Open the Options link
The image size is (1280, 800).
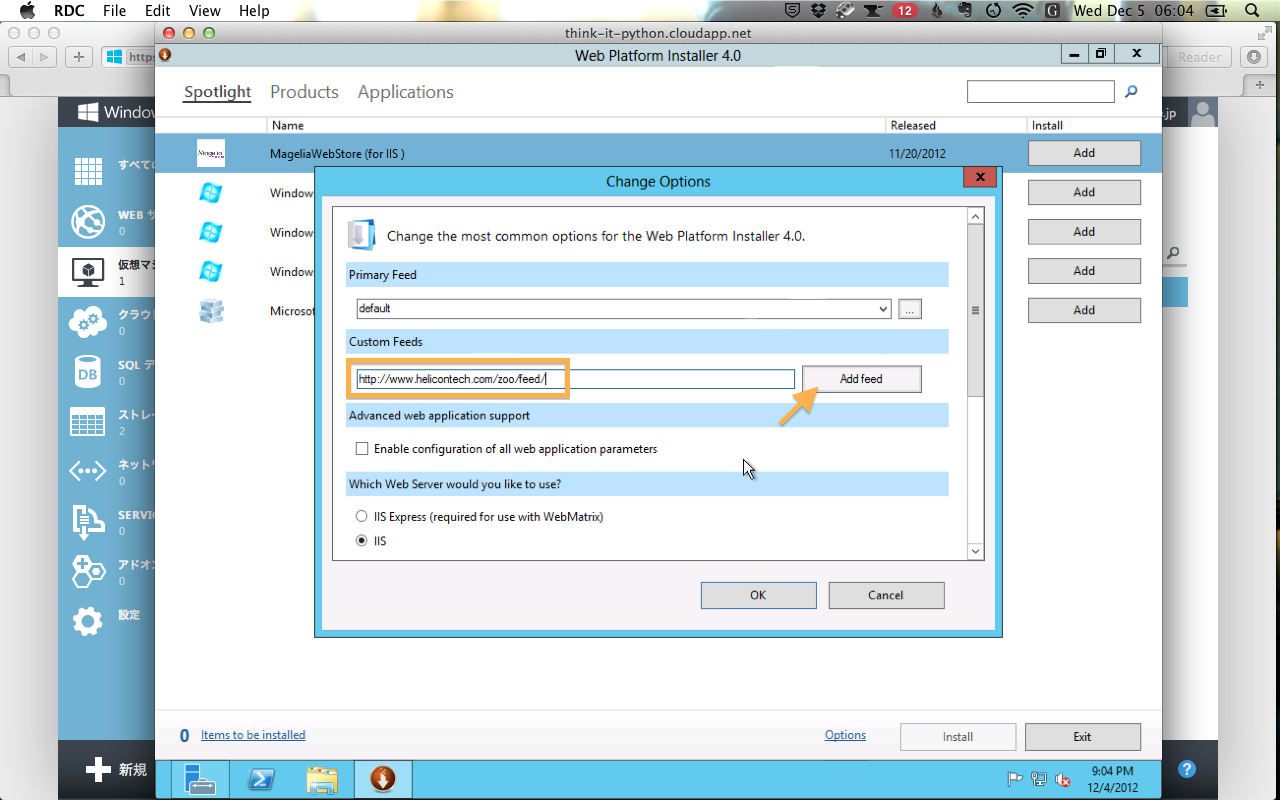click(845, 735)
